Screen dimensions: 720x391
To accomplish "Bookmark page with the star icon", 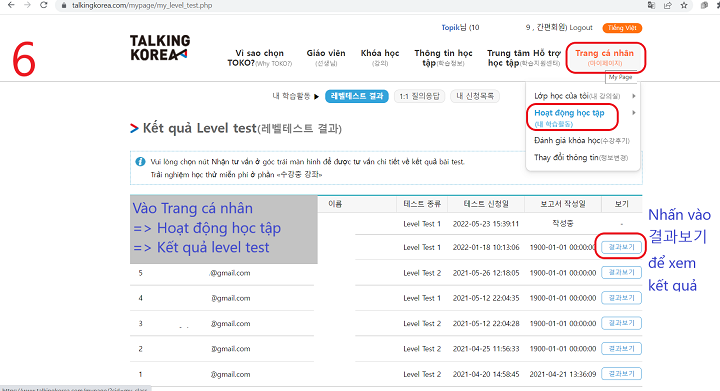I will [x=684, y=6].
